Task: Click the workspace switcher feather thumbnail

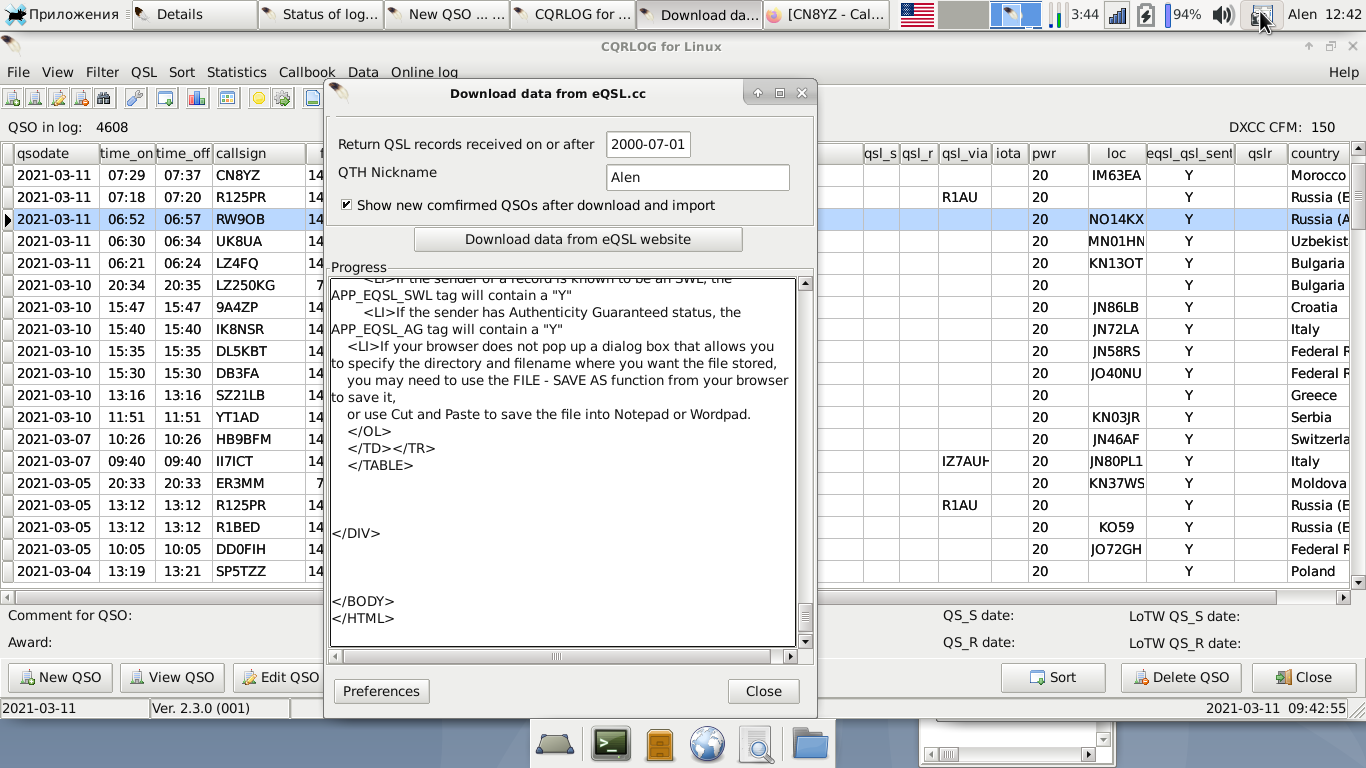Action: [1015, 14]
